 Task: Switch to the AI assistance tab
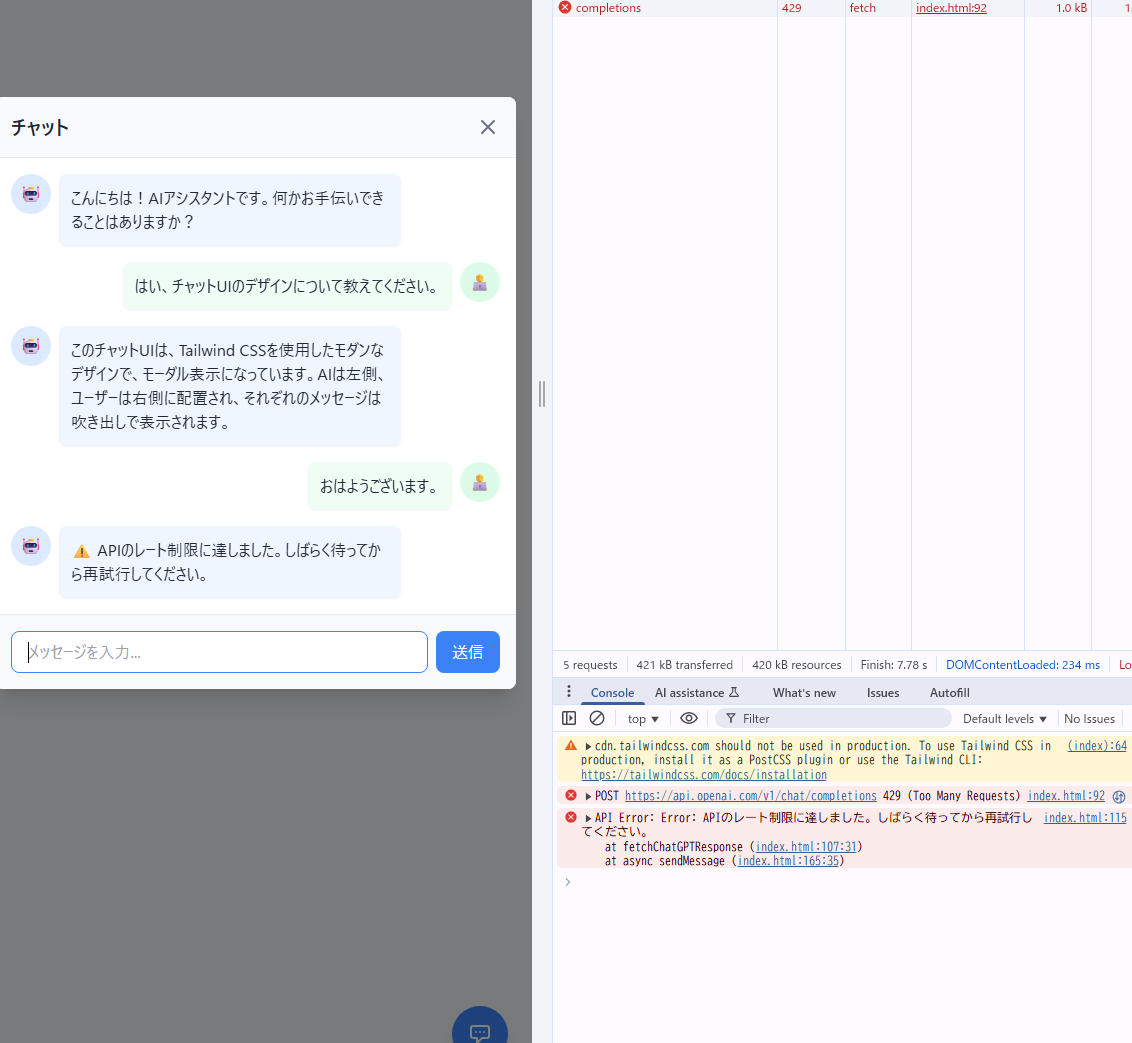(x=696, y=693)
